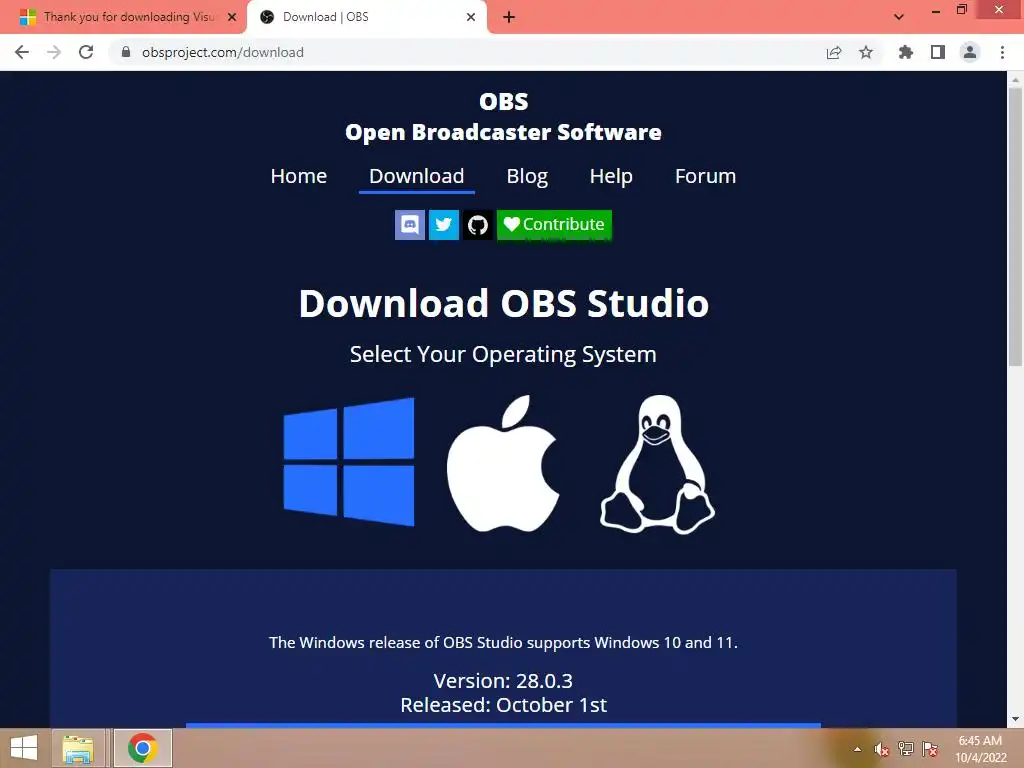The height and width of the screenshot is (768, 1024).
Task: Open the network tray icon
Action: point(905,749)
